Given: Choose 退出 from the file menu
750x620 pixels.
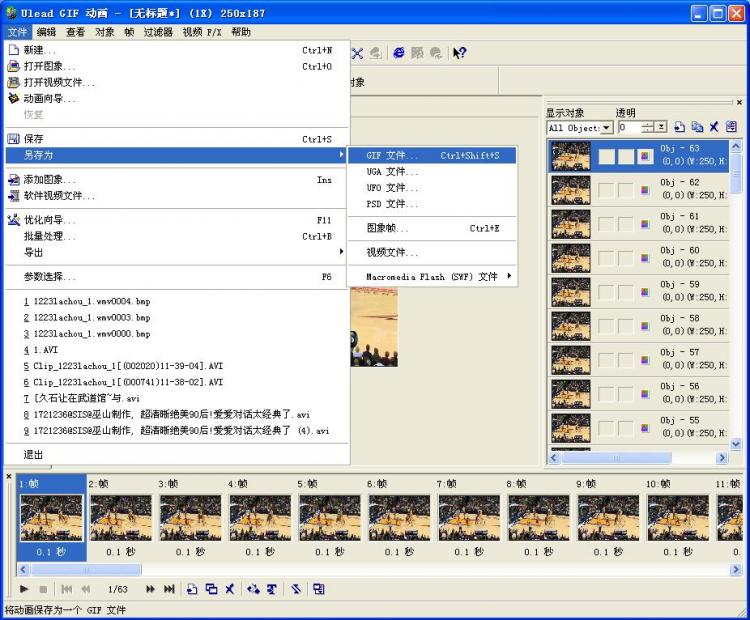Looking at the screenshot, I should coord(177,454).
